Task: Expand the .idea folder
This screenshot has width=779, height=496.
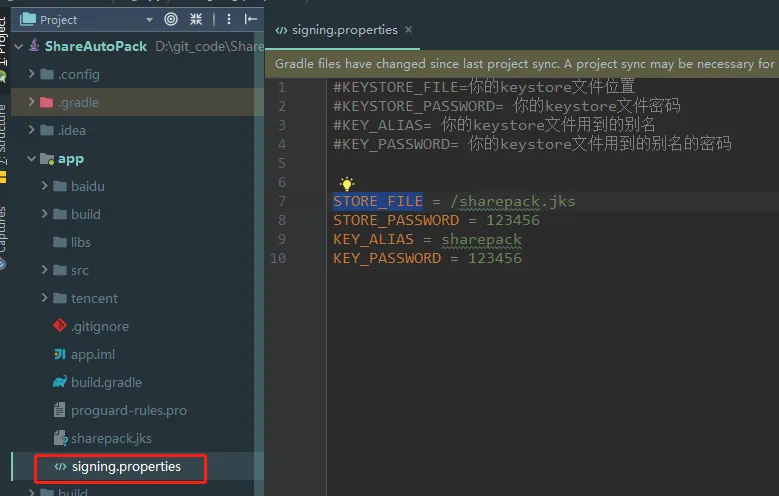Action: [x=31, y=130]
